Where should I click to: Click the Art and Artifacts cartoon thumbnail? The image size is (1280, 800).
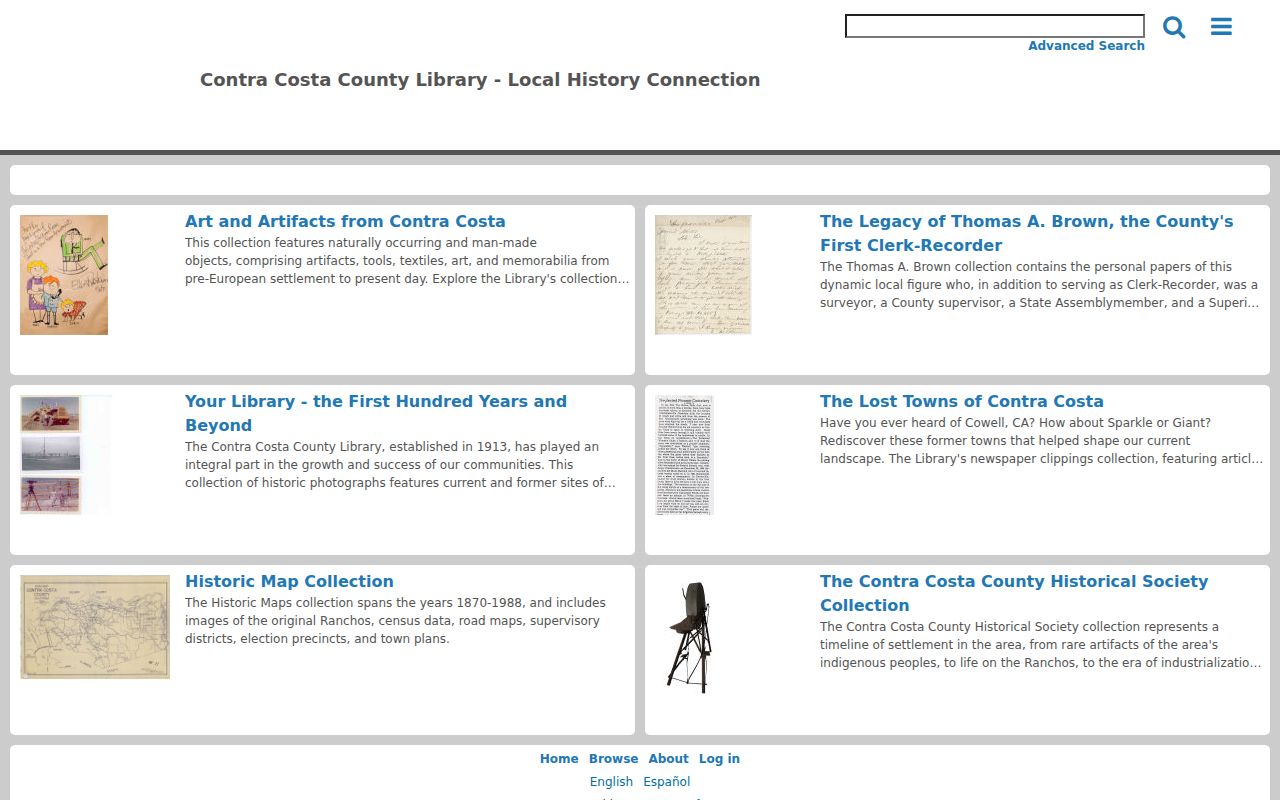(64, 275)
